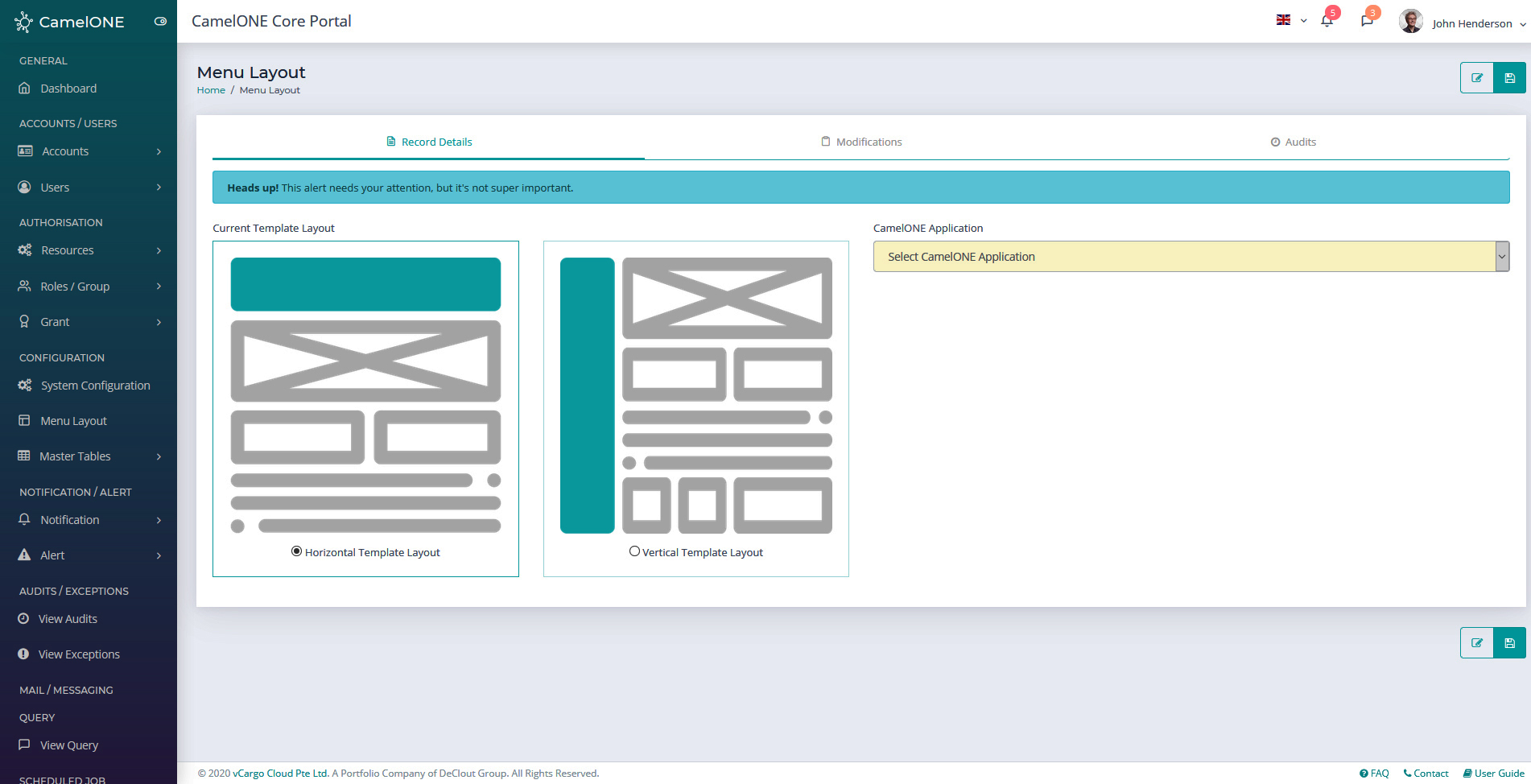Viewport: 1531px width, 784px height.
Task: Toggle the sidebar collapse switch
Action: click(x=160, y=22)
